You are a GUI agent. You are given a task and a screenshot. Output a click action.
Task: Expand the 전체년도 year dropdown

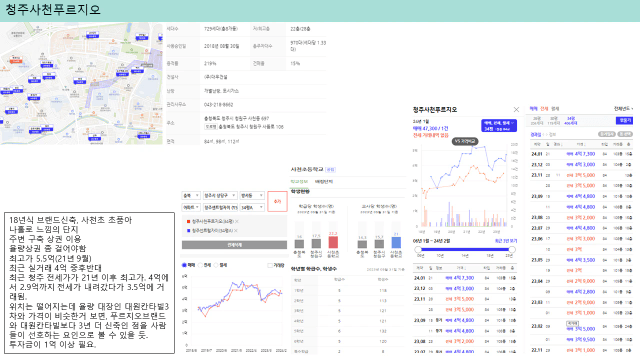(x=623, y=109)
